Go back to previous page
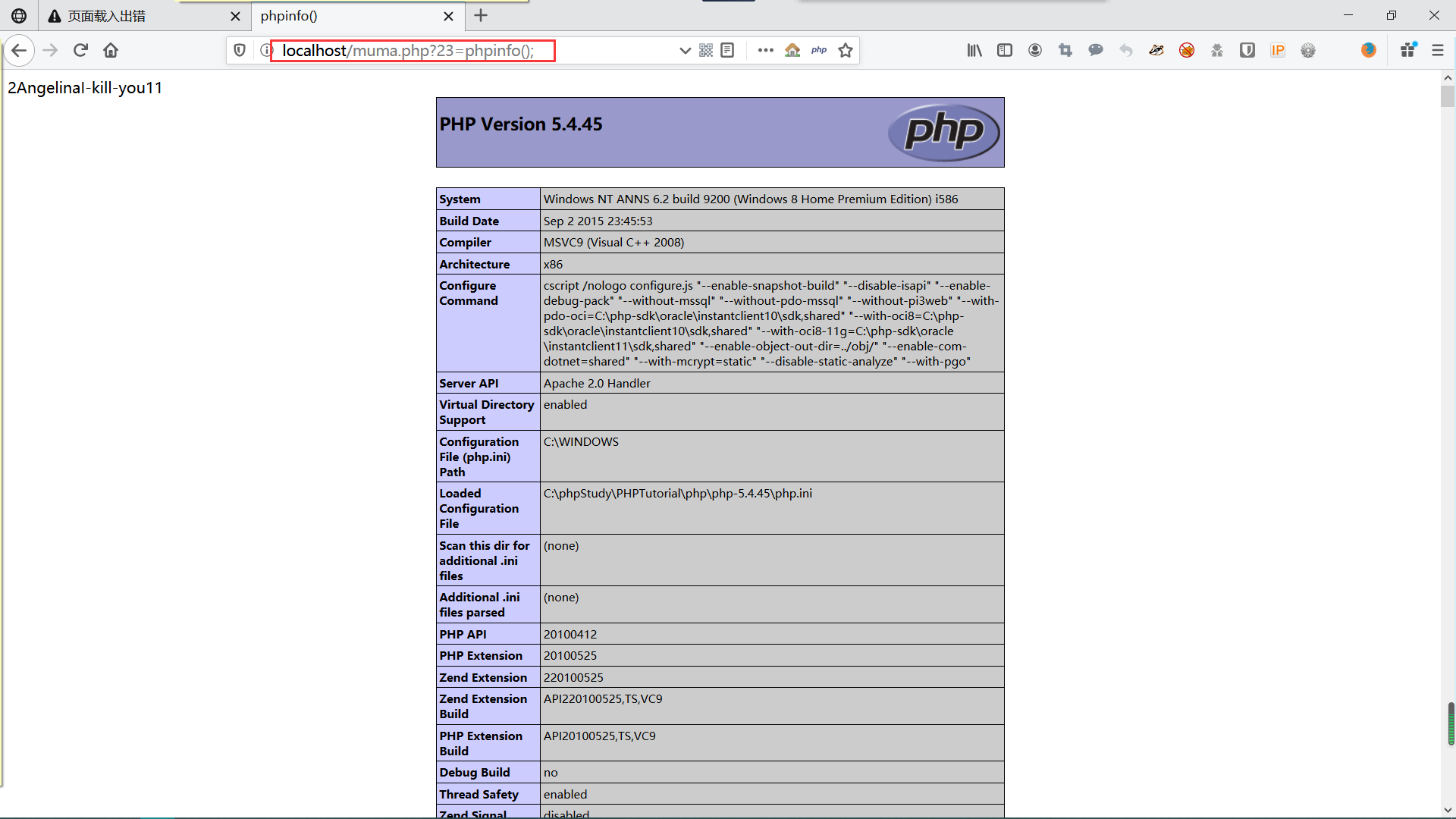 point(19,50)
